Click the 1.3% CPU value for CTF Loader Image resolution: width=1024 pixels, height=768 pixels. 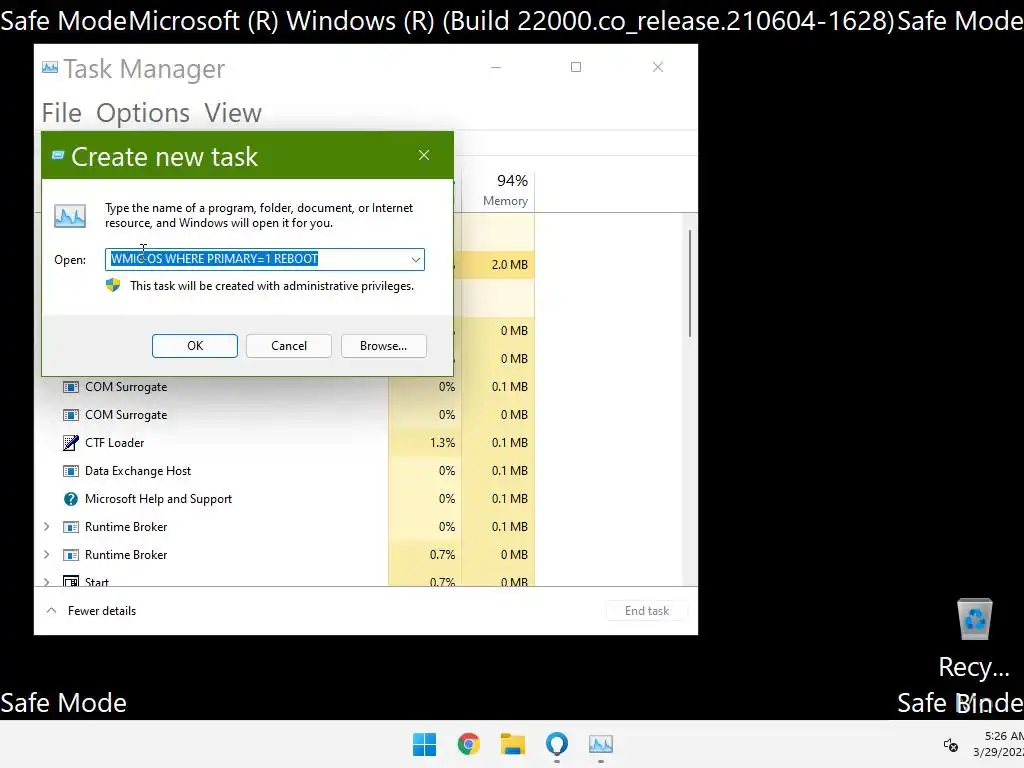pos(442,443)
